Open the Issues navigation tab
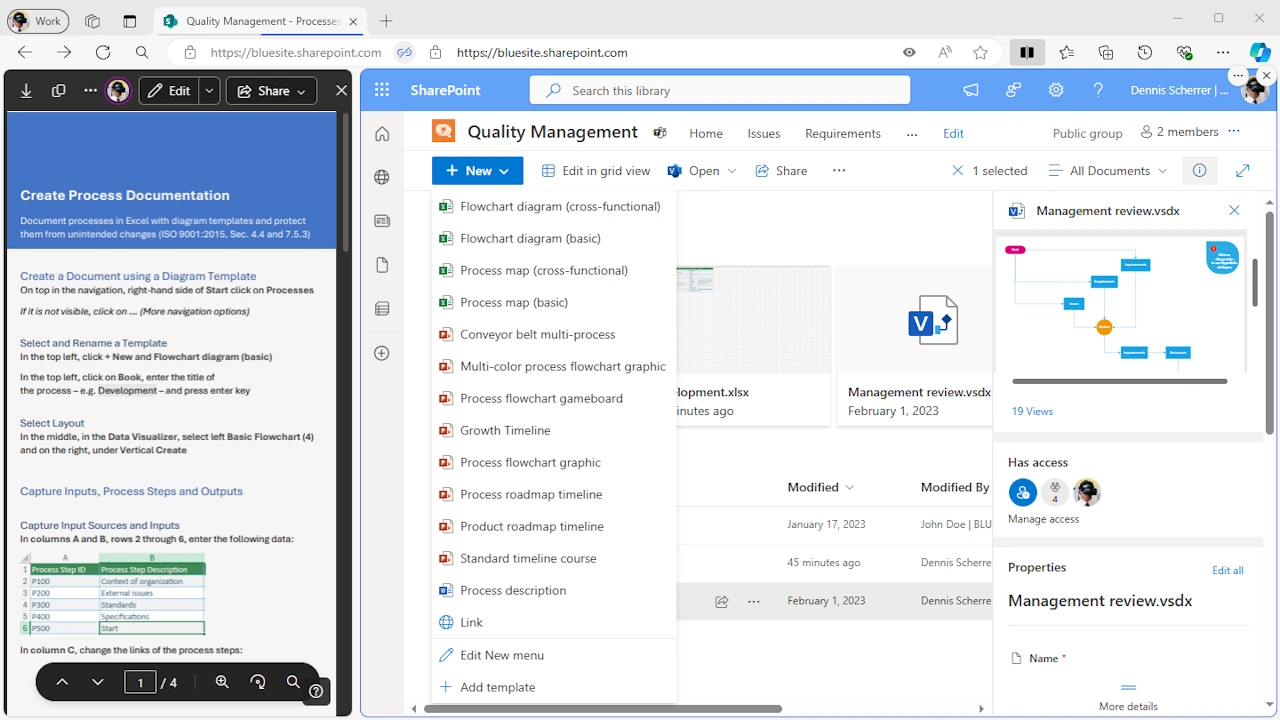 [764, 133]
